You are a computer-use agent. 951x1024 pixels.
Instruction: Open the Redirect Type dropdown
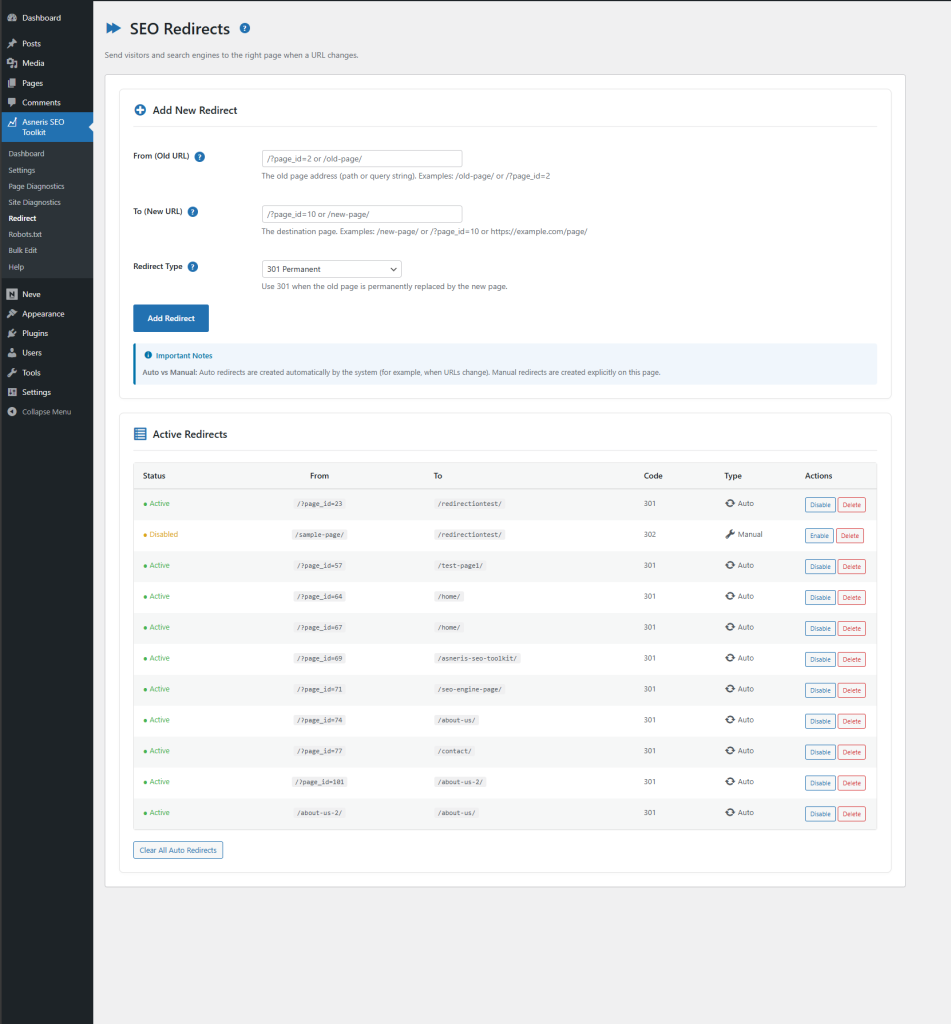click(x=331, y=268)
